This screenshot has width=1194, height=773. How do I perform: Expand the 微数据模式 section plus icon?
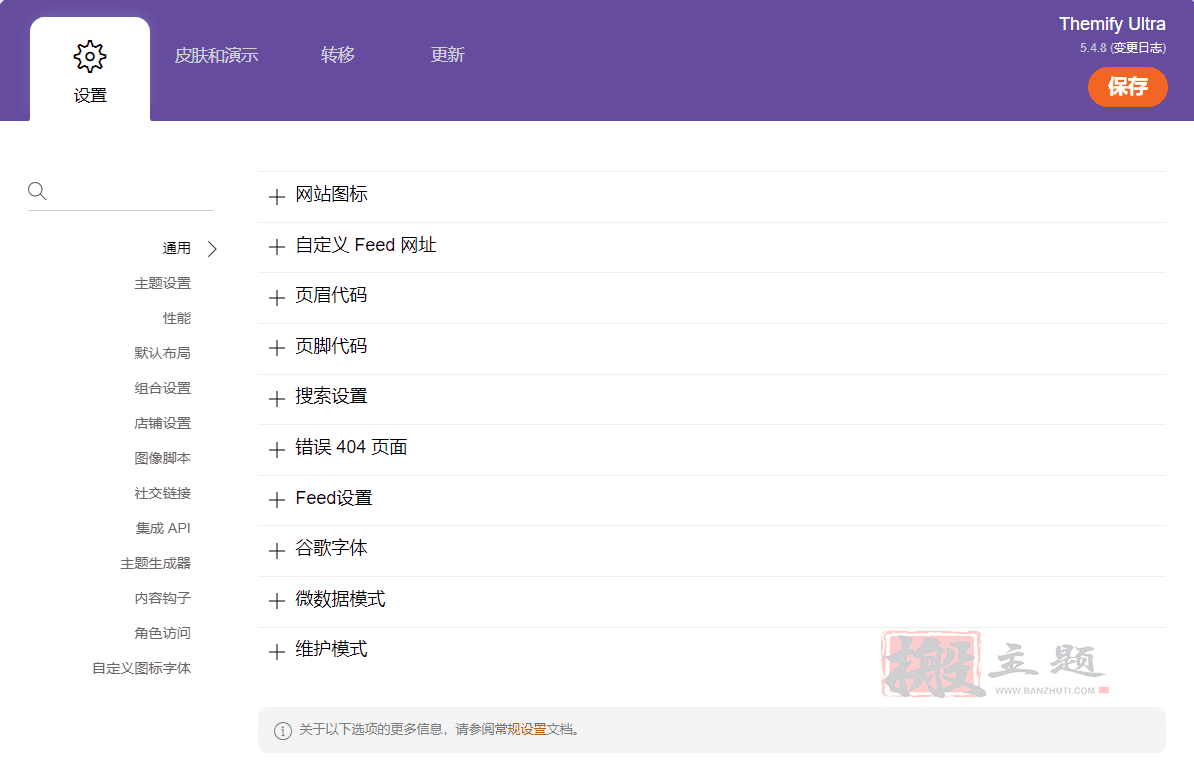pos(277,601)
